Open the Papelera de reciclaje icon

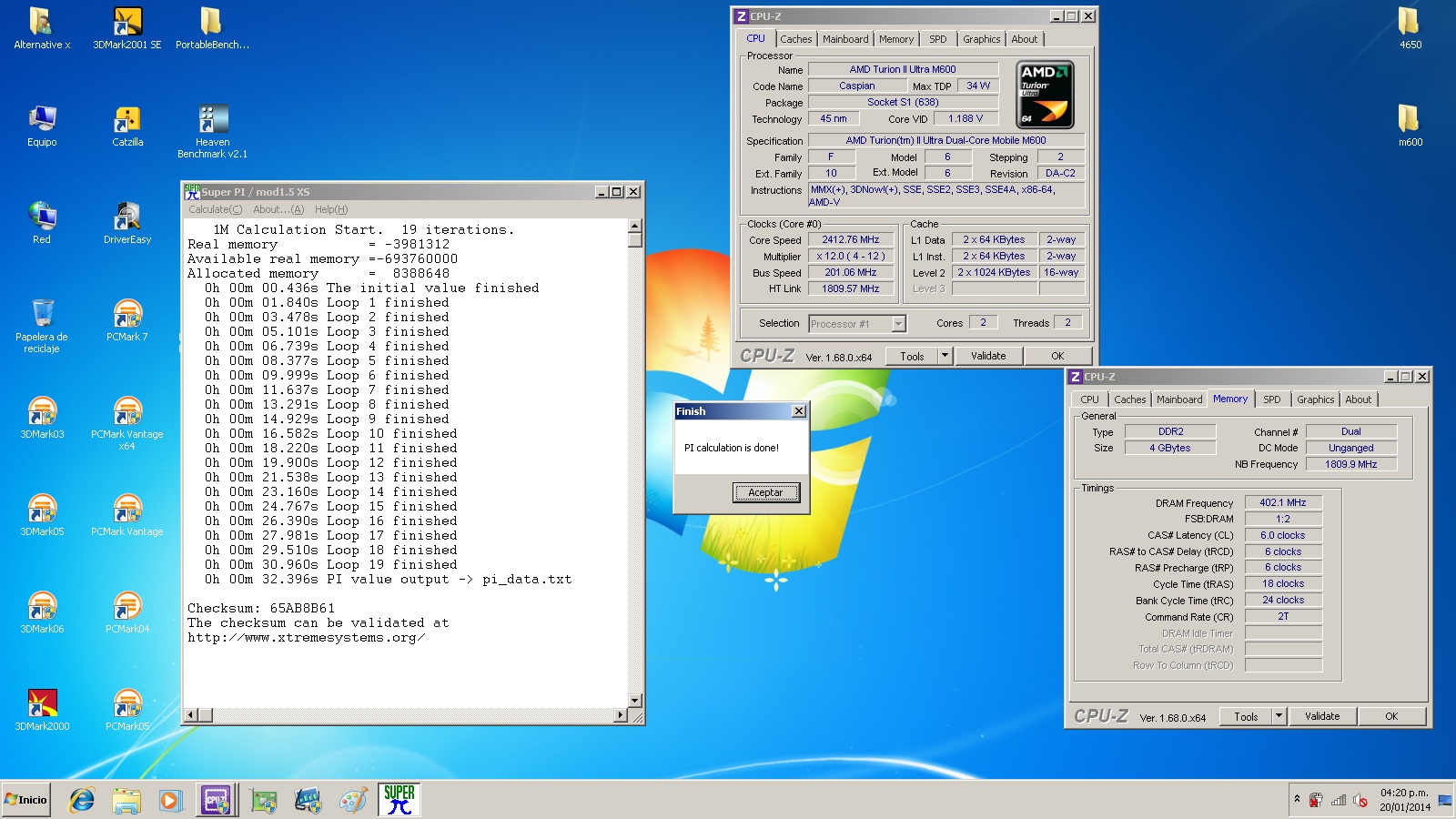click(x=42, y=326)
